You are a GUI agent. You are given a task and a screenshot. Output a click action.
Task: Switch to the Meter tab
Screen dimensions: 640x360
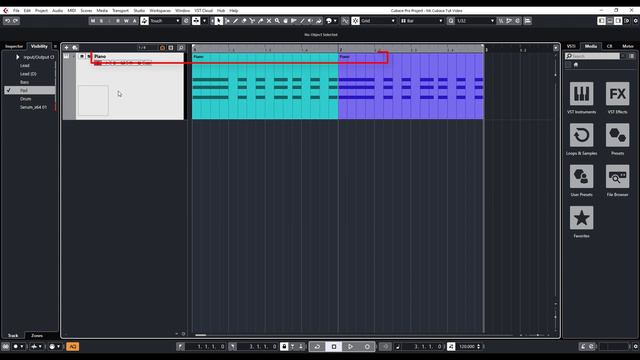628,46
